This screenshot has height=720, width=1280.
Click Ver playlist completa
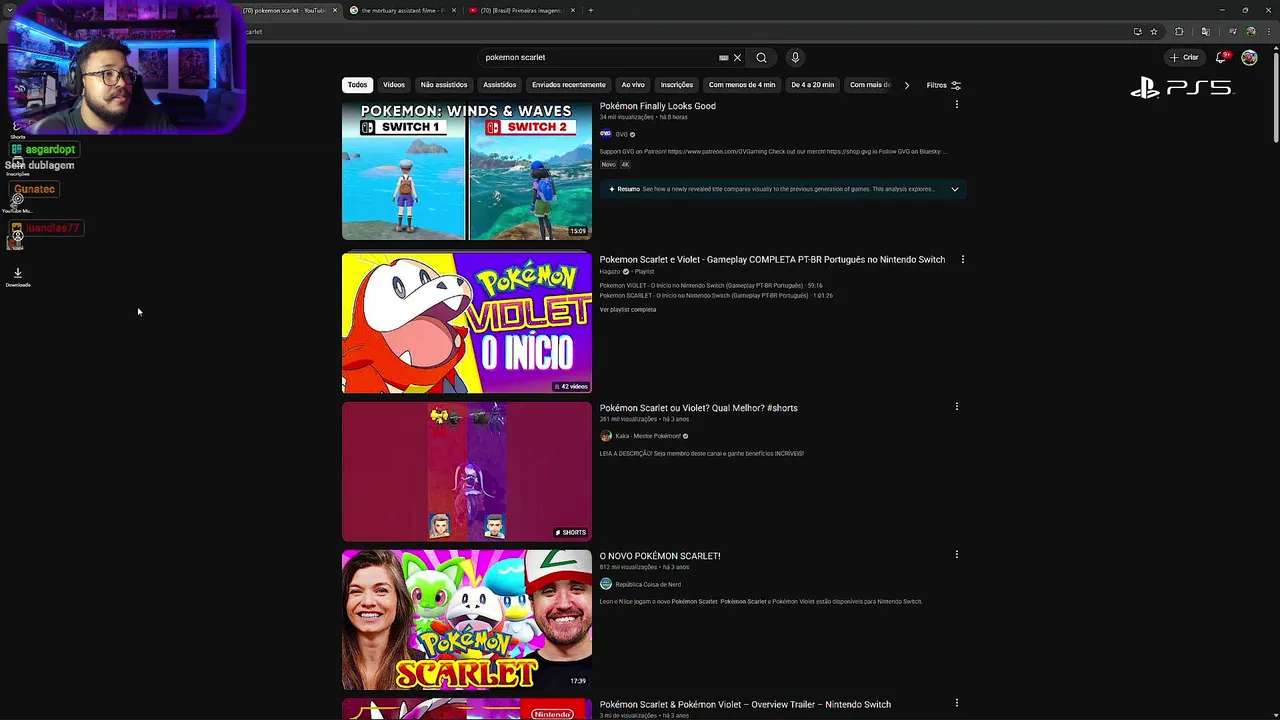628,310
